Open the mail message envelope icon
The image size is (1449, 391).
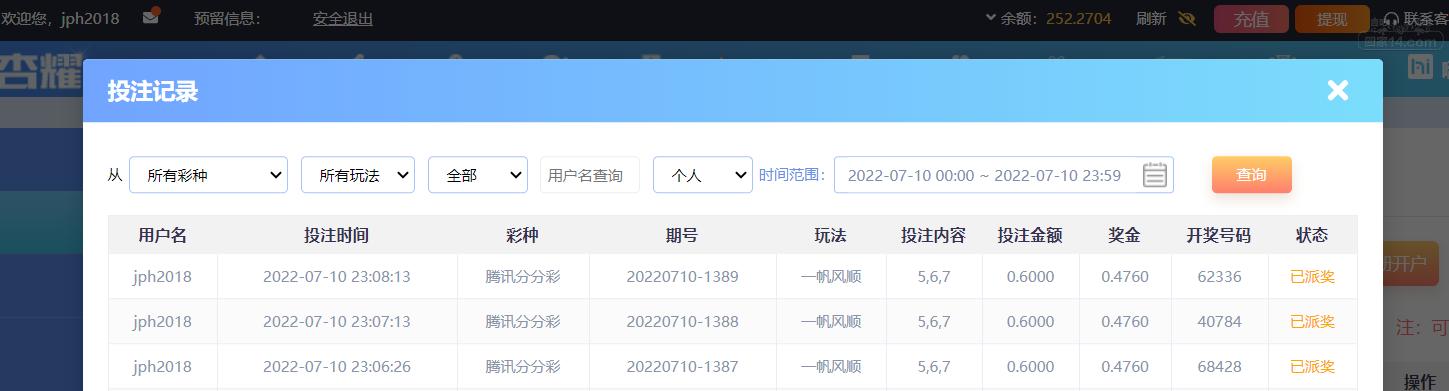[x=151, y=17]
